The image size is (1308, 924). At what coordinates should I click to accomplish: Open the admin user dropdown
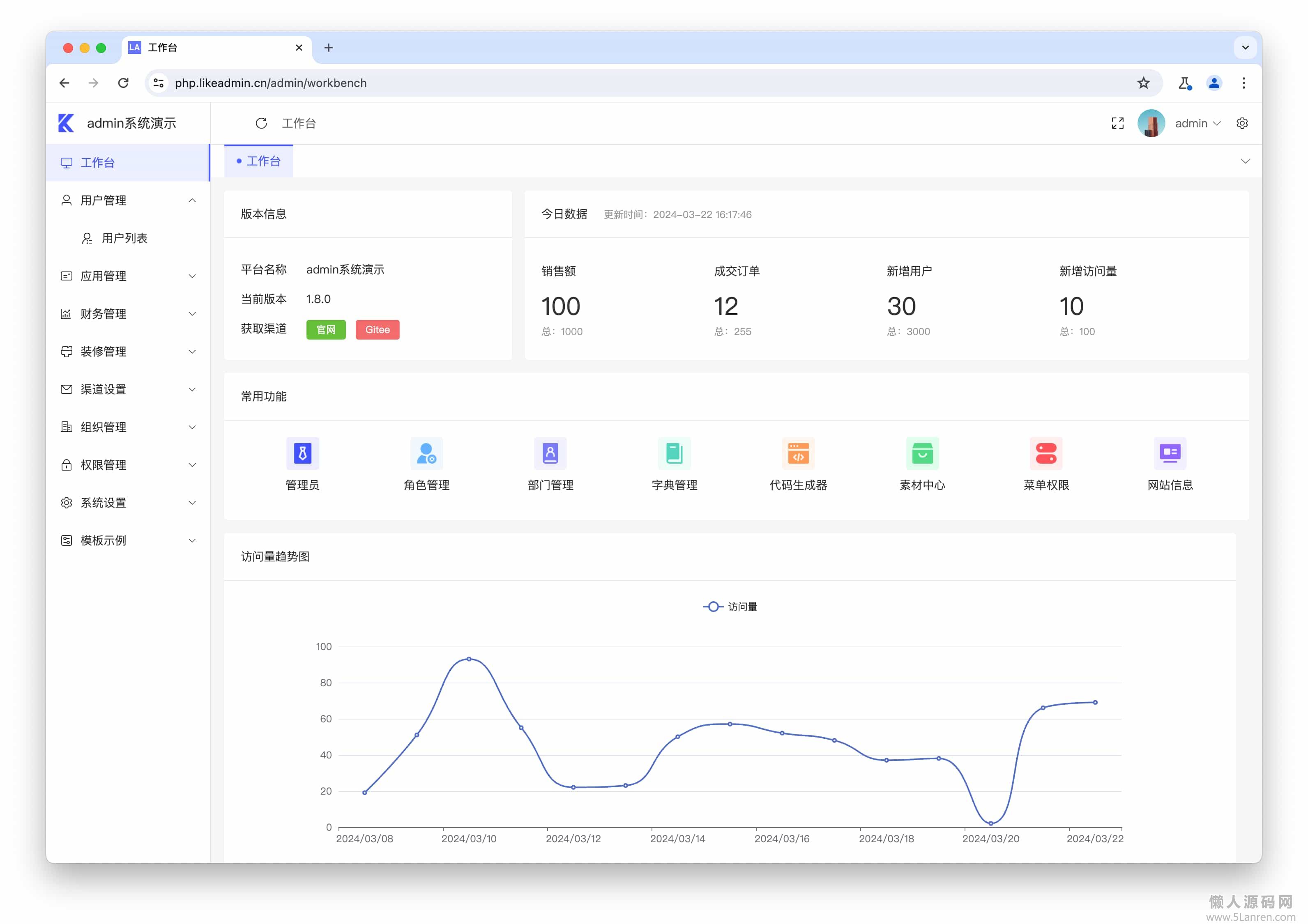click(x=1197, y=123)
